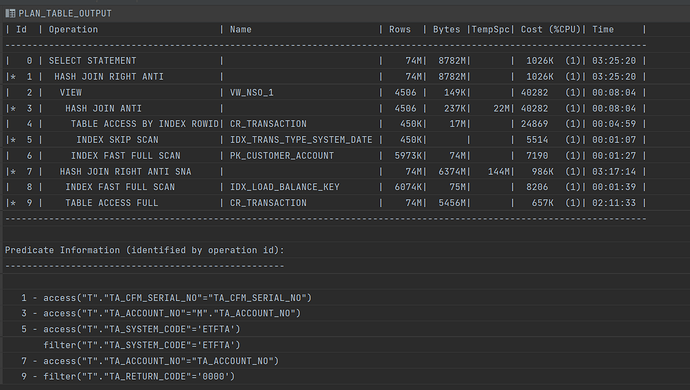
Task: Select predicate 5 access TA_SYSTEM_CODE='ETFTA' line
Action: (131, 329)
